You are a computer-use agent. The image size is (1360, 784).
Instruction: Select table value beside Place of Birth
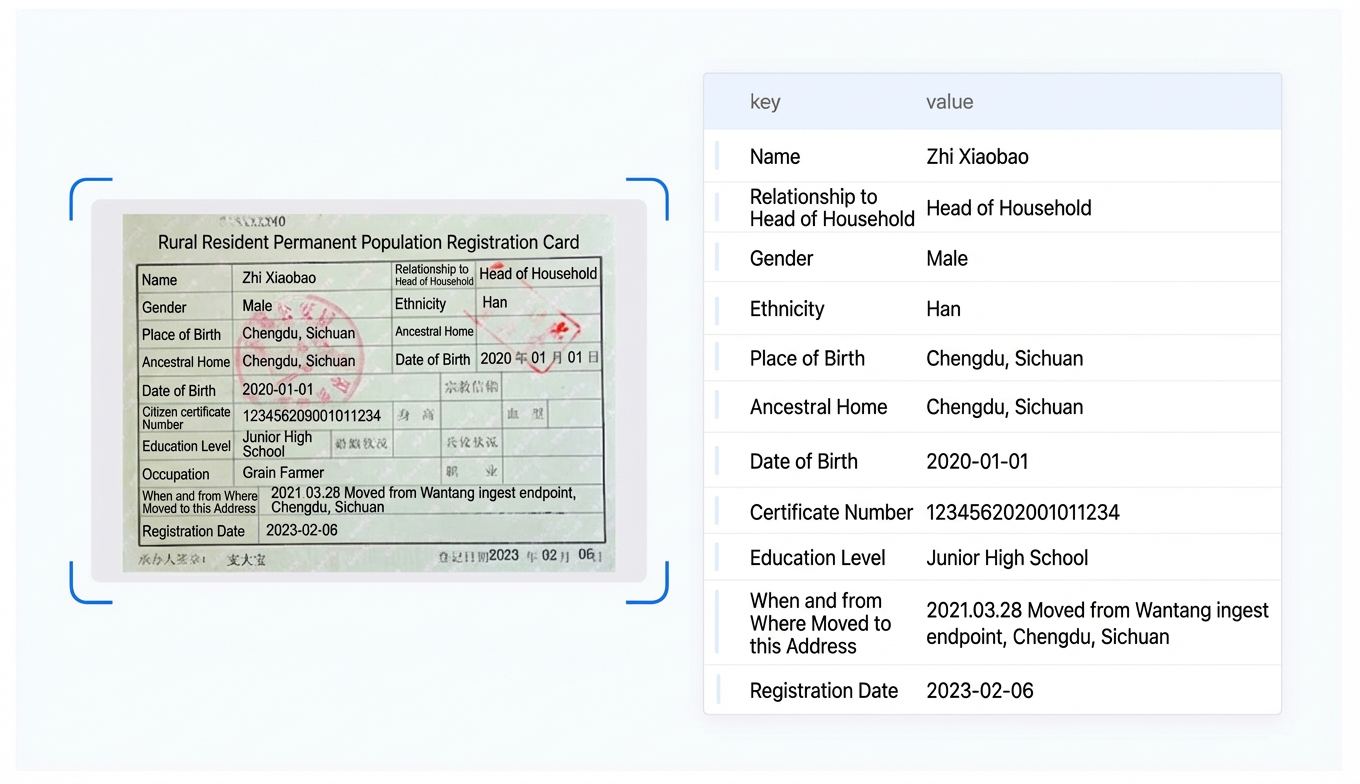pyautogui.click(x=1004, y=358)
